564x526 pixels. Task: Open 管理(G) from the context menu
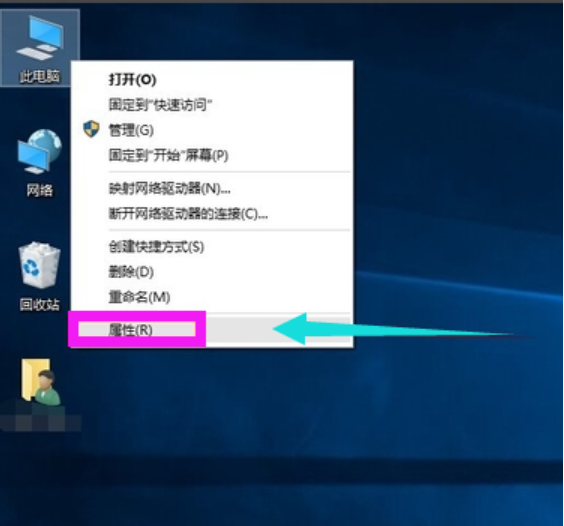(212, 130)
